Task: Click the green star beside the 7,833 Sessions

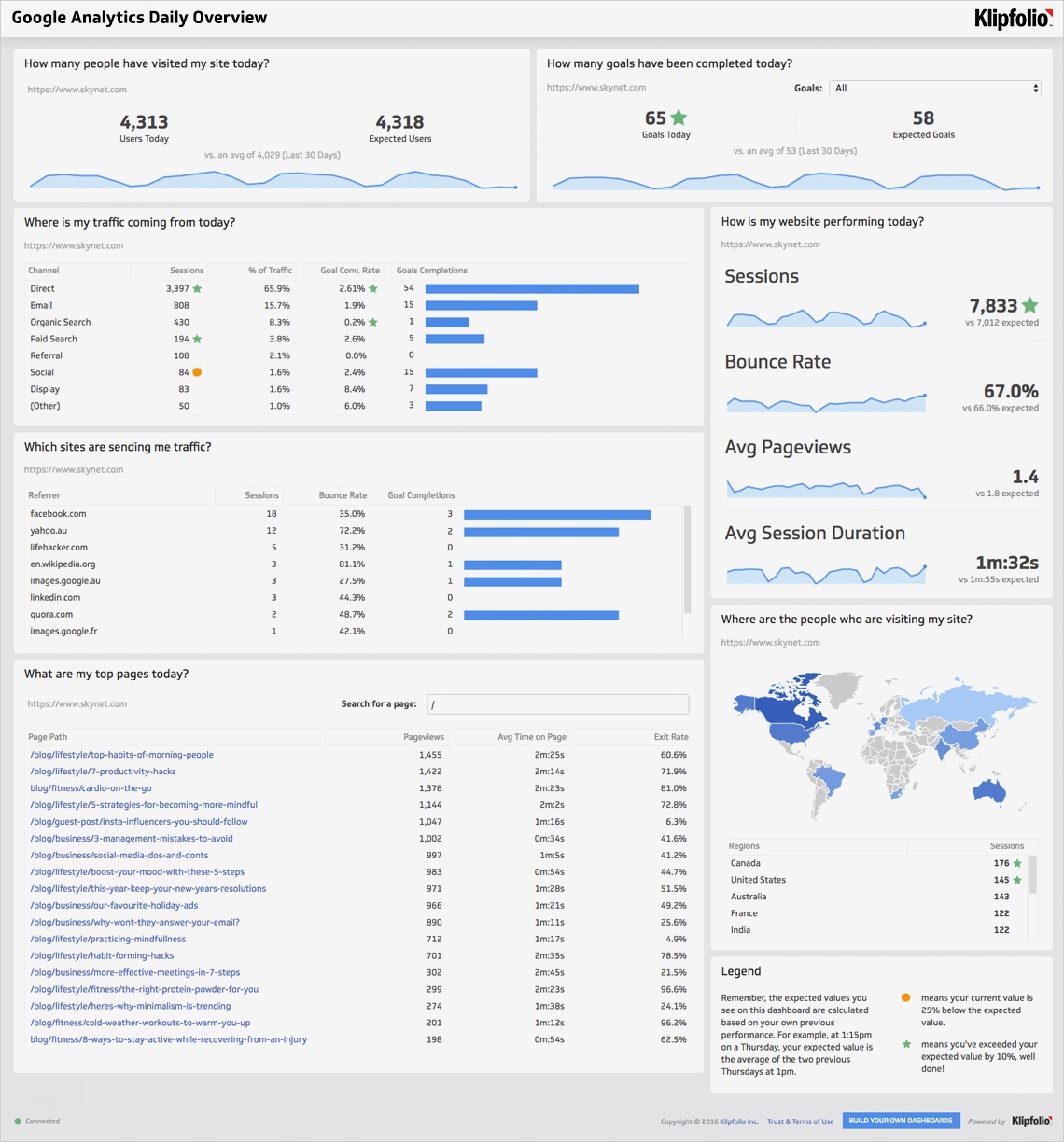Action: [1029, 304]
